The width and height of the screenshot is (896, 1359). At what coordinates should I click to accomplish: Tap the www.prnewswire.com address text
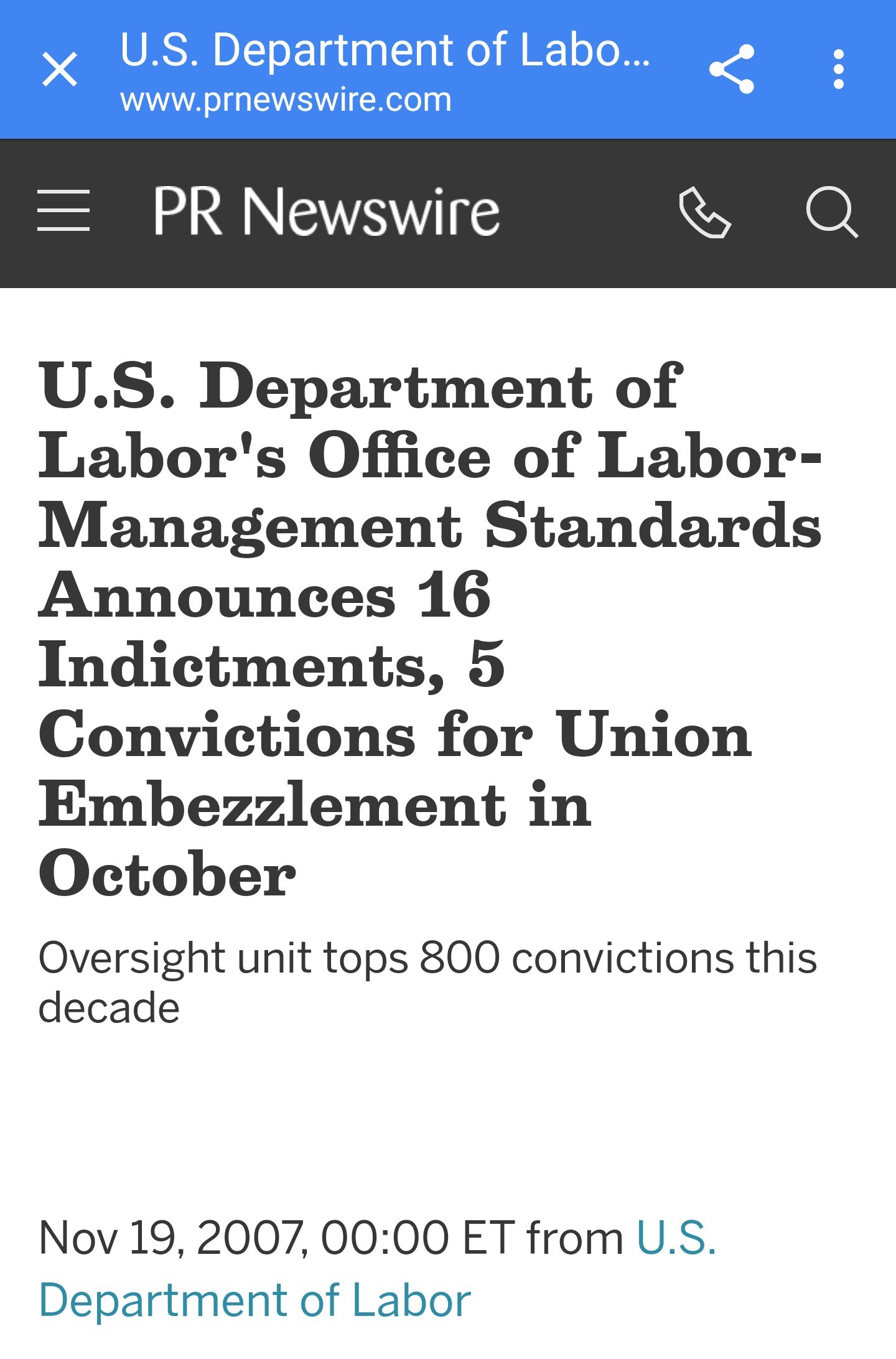click(286, 100)
